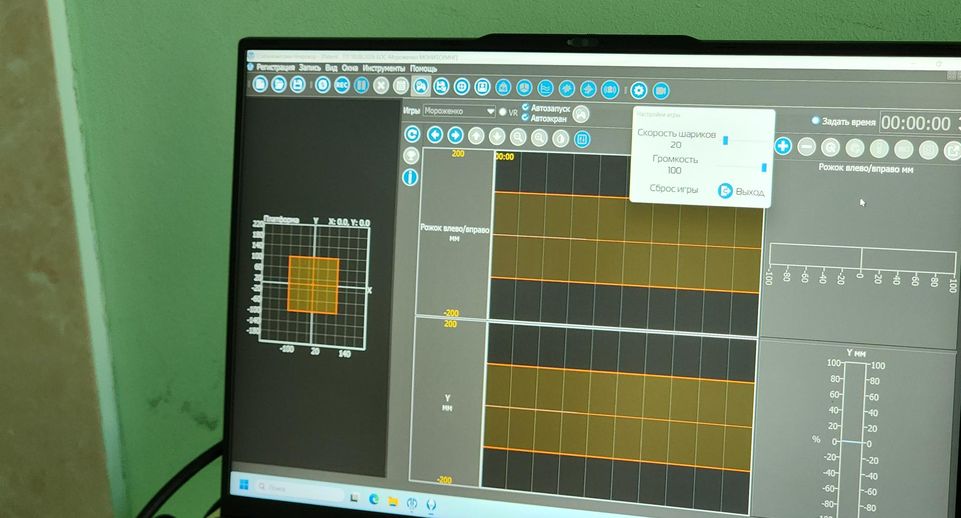The image size is (961, 518).
Task: Open the Вид menu
Action: (x=332, y=67)
